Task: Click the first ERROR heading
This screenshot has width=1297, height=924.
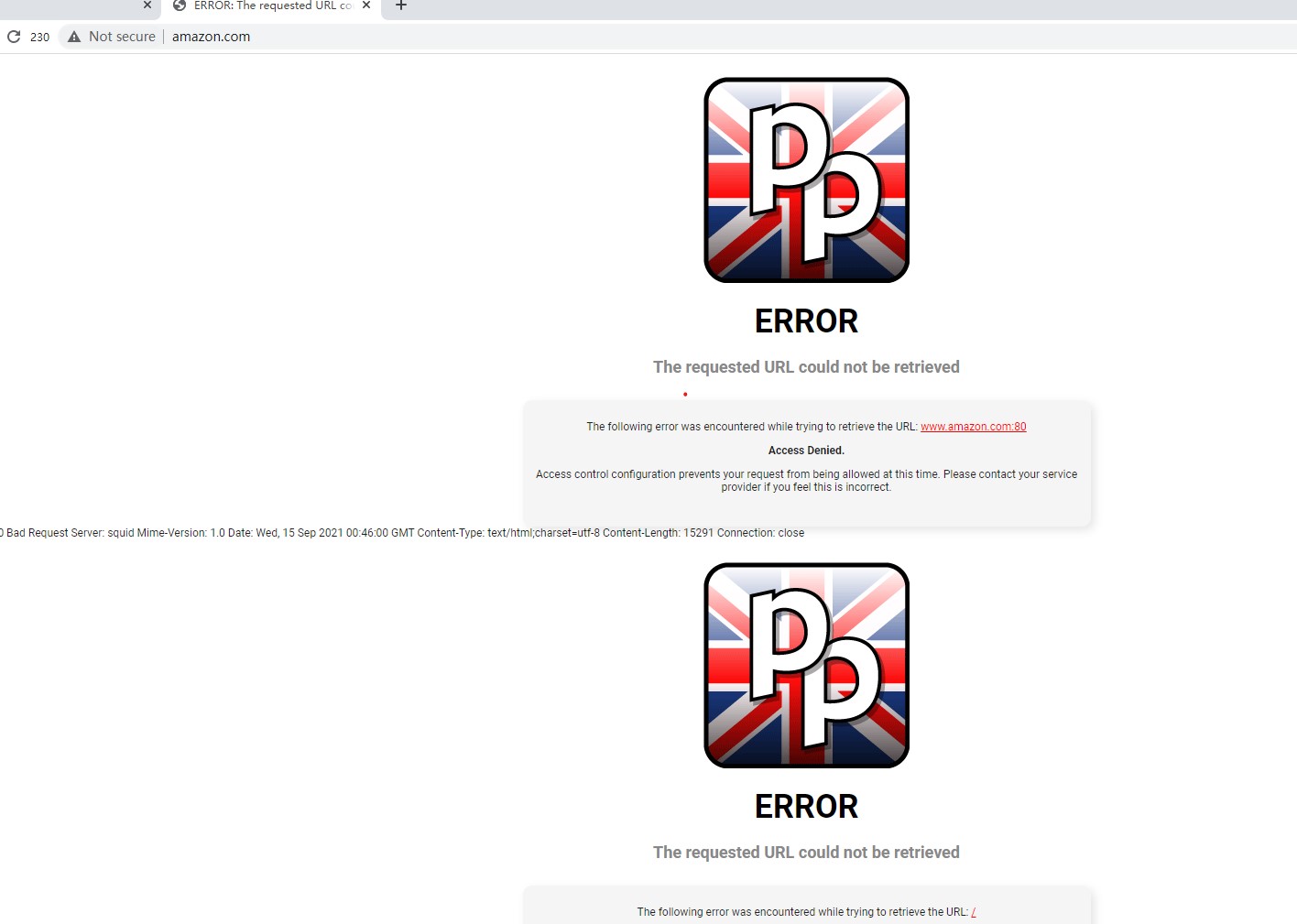Action: [x=806, y=321]
